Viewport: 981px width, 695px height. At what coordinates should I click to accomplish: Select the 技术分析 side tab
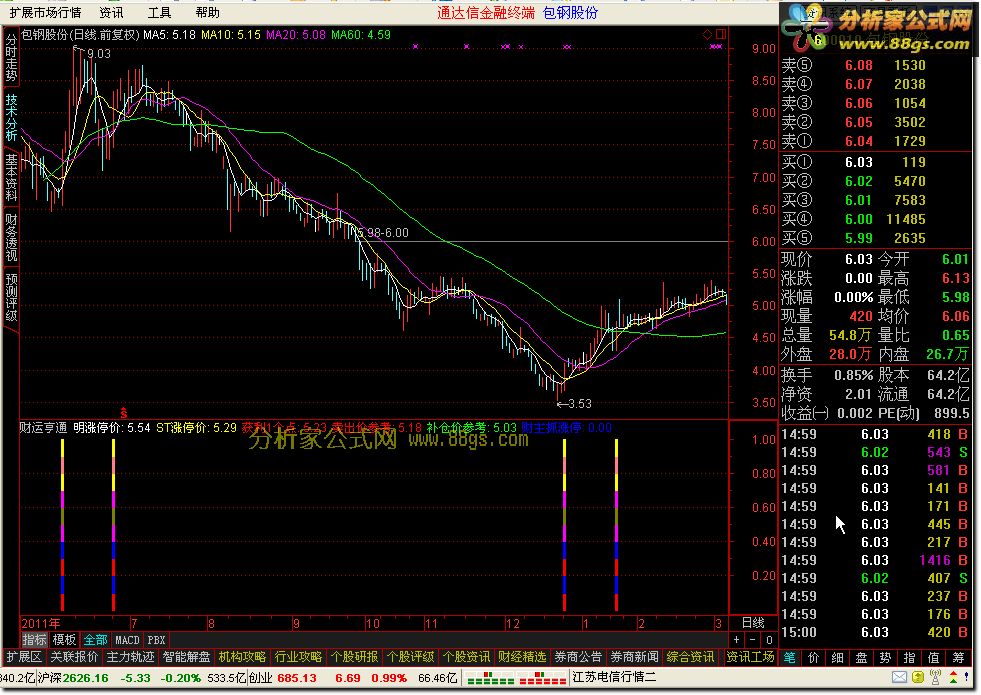tap(11, 117)
